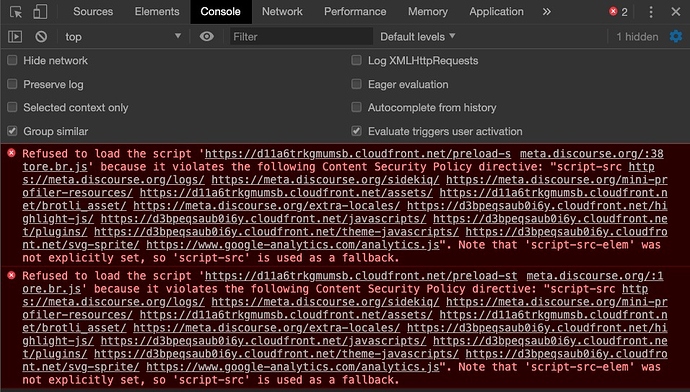Activate the inspect element picker icon
Viewport: 690px width, 392px height.
coord(16,12)
